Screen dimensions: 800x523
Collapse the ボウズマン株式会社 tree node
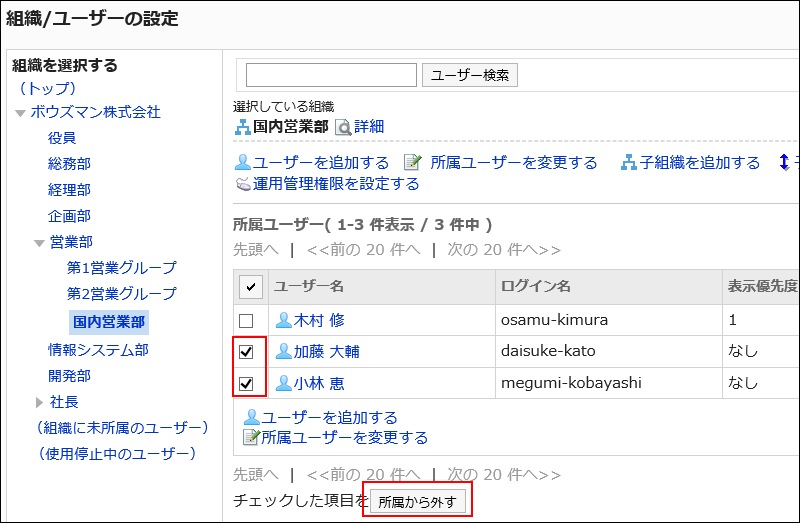pyautogui.click(x=20, y=113)
